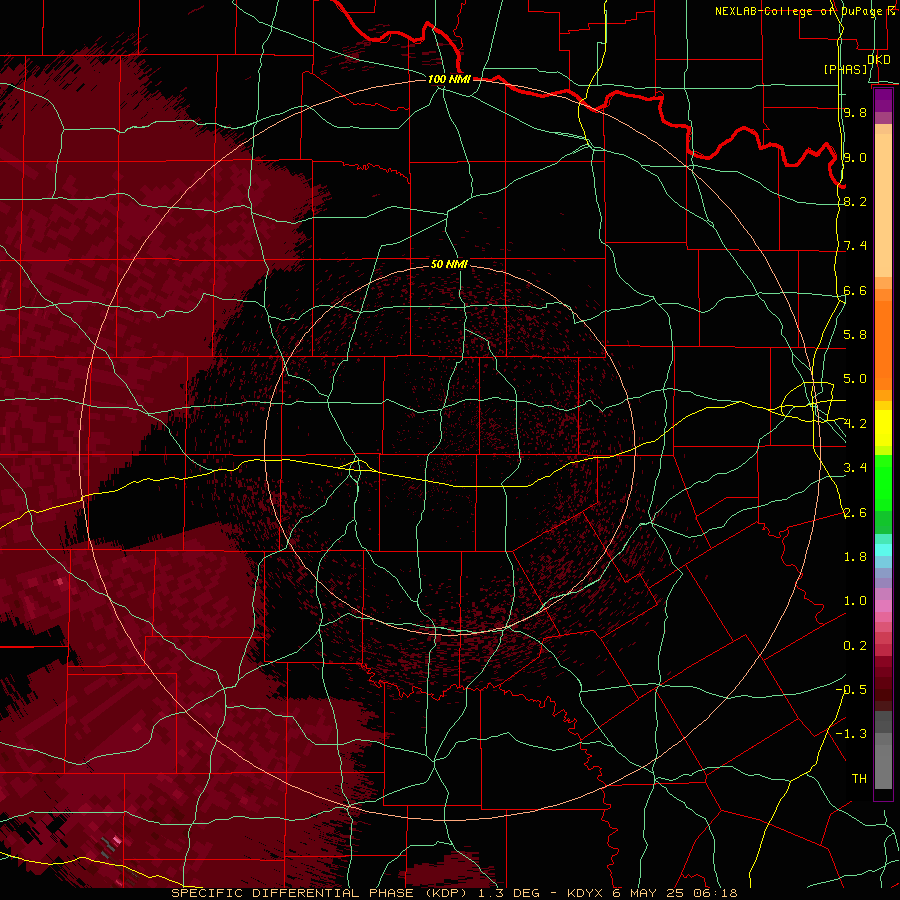Click the -1.3 scale value
The width and height of the screenshot is (900, 900).
(x=851, y=734)
